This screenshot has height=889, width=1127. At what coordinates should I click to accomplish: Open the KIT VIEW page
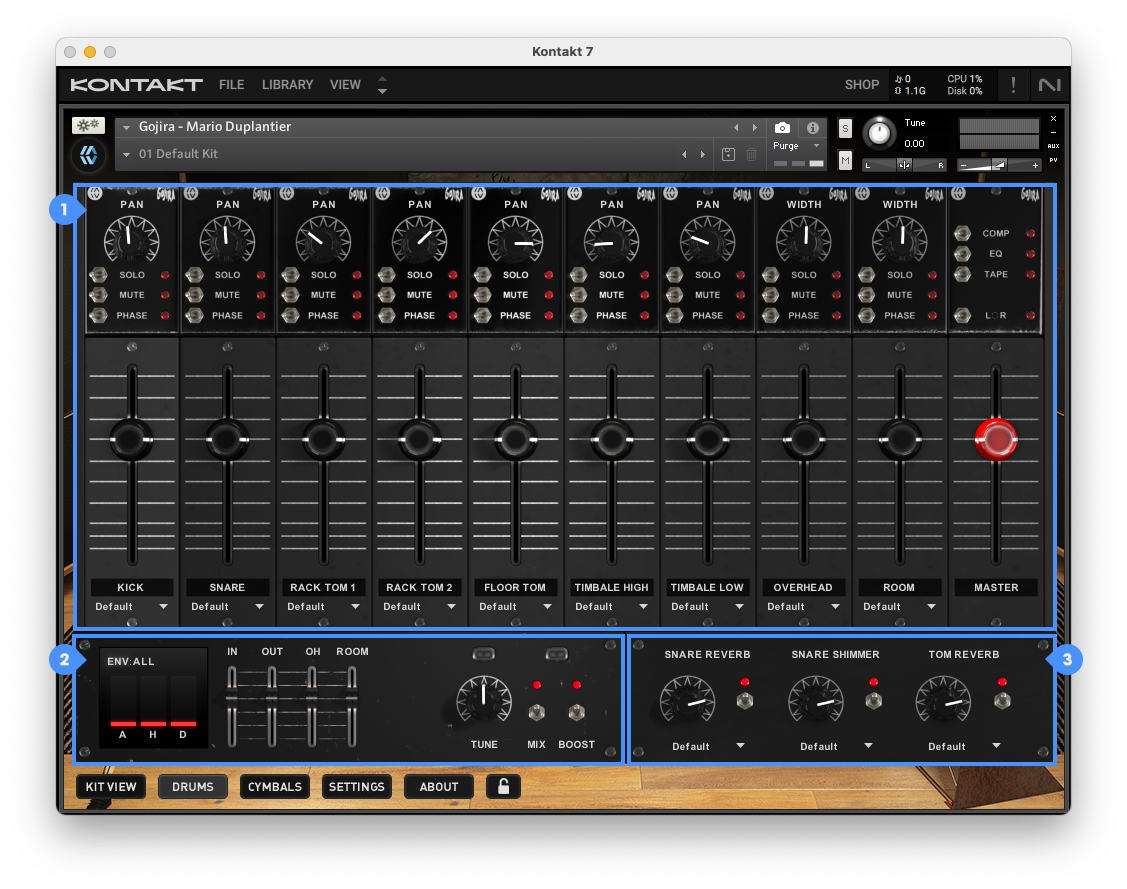[111, 786]
